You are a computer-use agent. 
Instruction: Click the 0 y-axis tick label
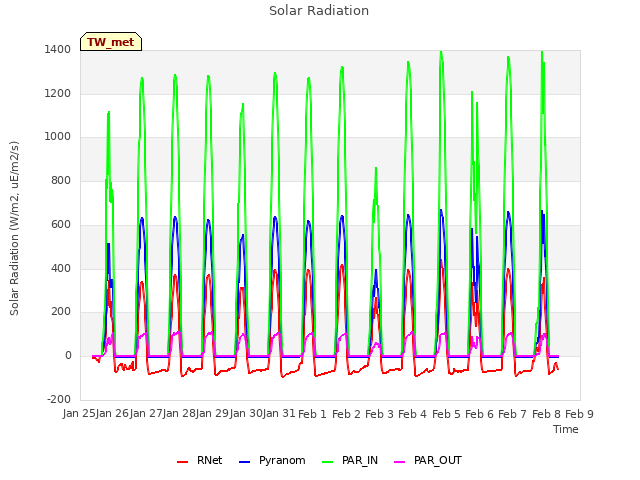click(x=68, y=356)
